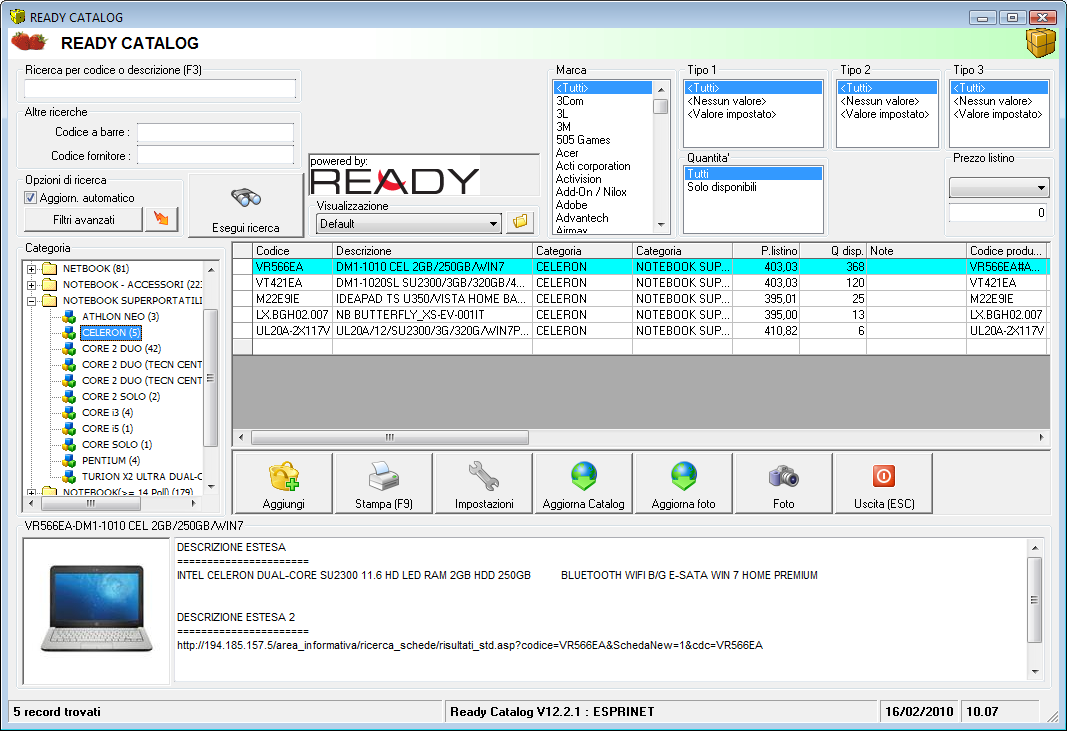Click the NETBOOK folder icon
1067x731 pixels.
coord(49,268)
